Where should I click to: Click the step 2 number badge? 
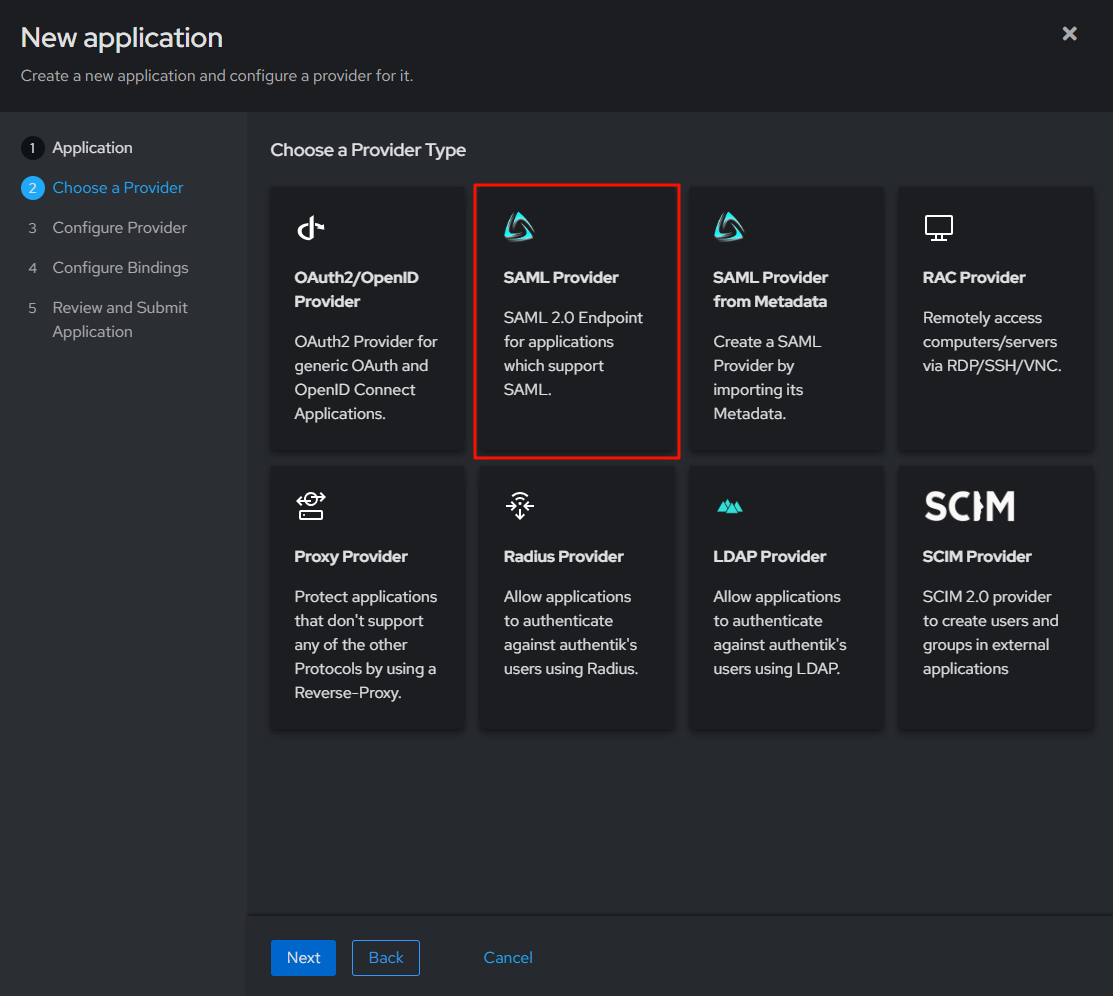[x=32, y=187]
